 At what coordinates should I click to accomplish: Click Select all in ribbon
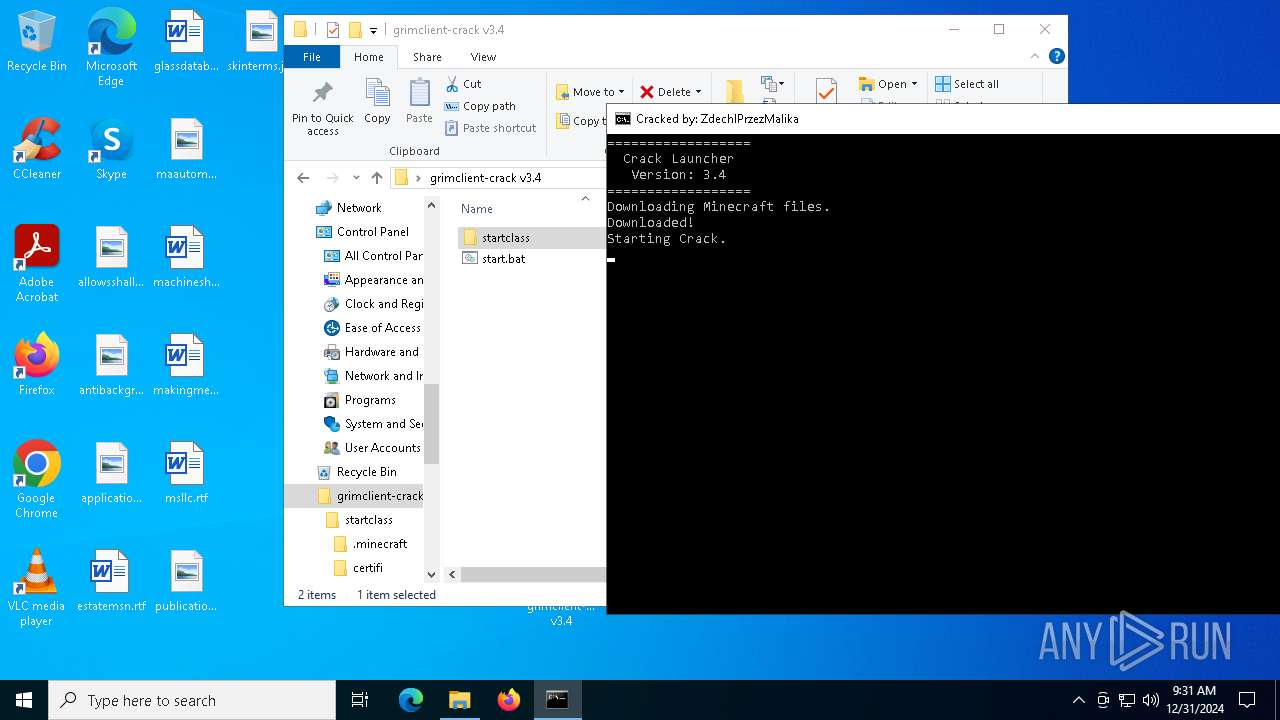tap(967, 84)
